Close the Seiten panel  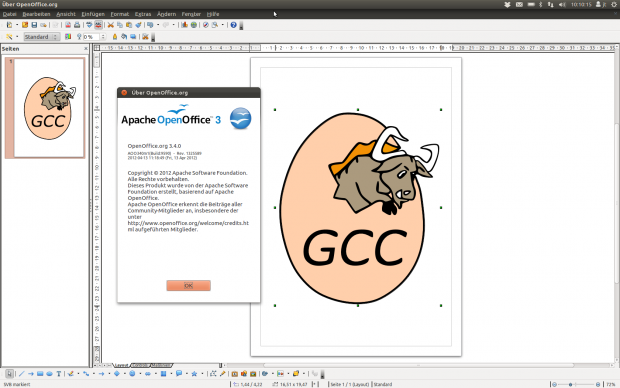pos(86,49)
